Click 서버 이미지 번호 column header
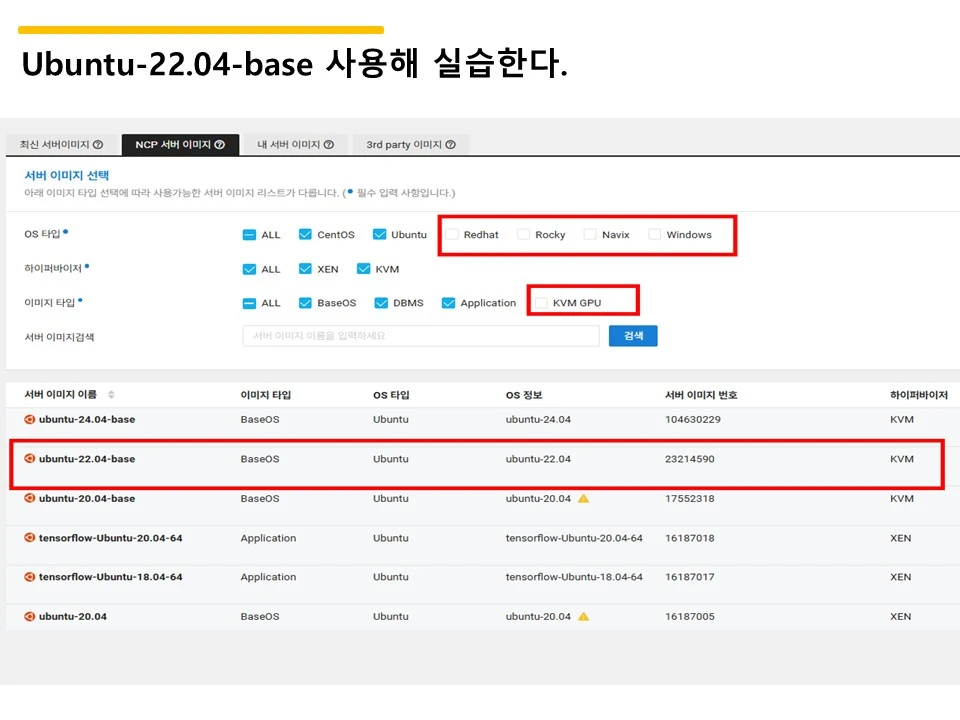The height and width of the screenshot is (720, 960). pos(701,395)
